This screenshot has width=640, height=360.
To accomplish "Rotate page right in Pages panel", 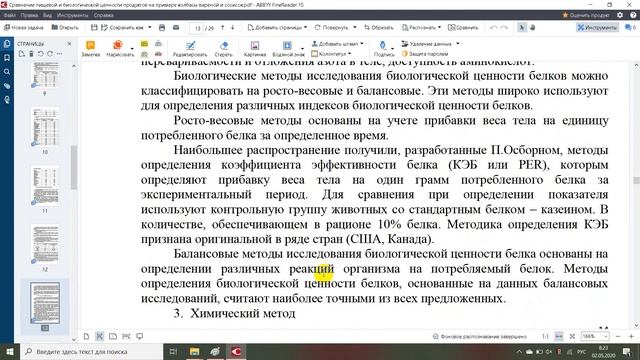I will (50, 54).
